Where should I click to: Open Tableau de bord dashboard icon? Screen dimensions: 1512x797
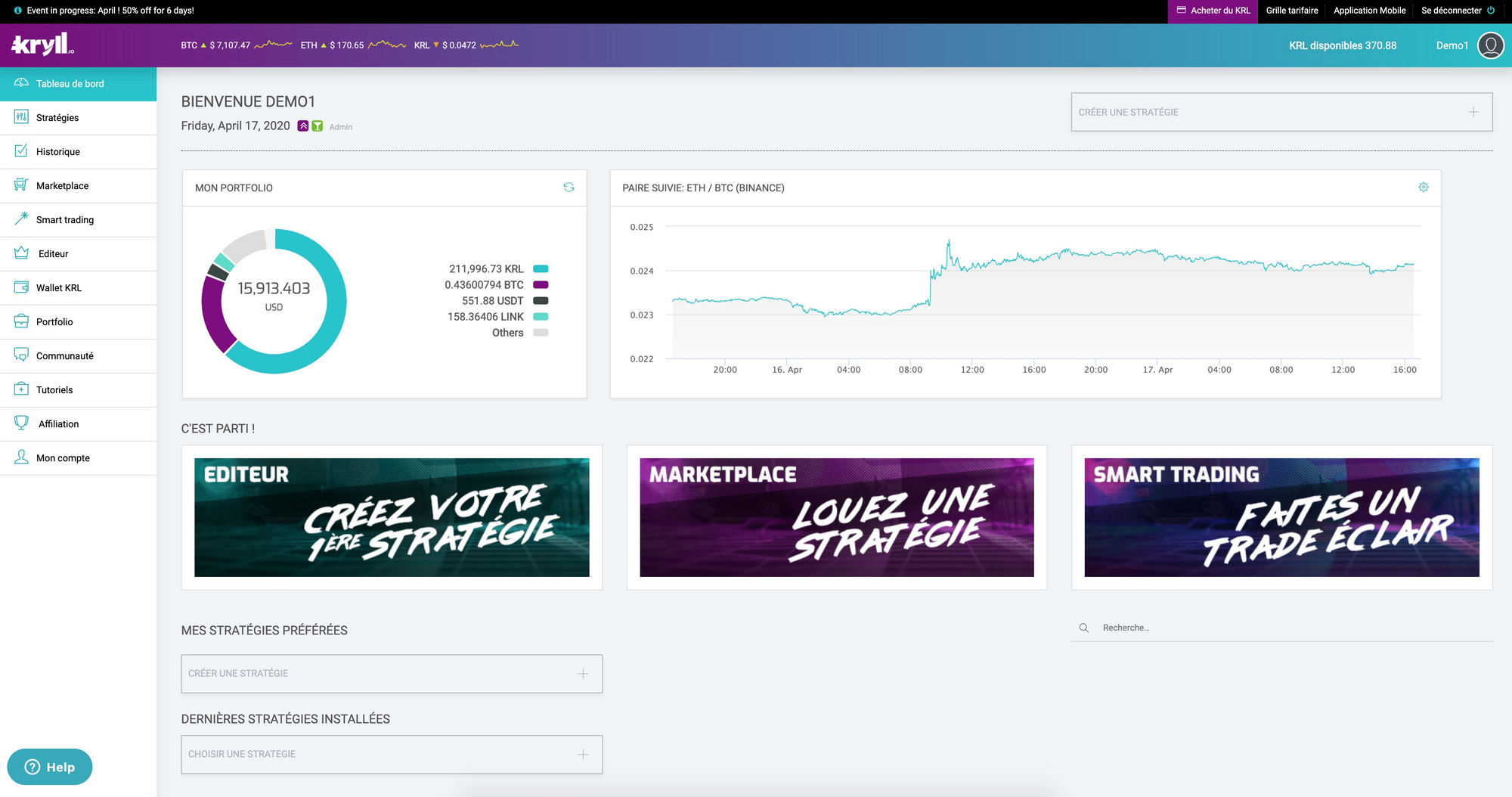pos(21,83)
